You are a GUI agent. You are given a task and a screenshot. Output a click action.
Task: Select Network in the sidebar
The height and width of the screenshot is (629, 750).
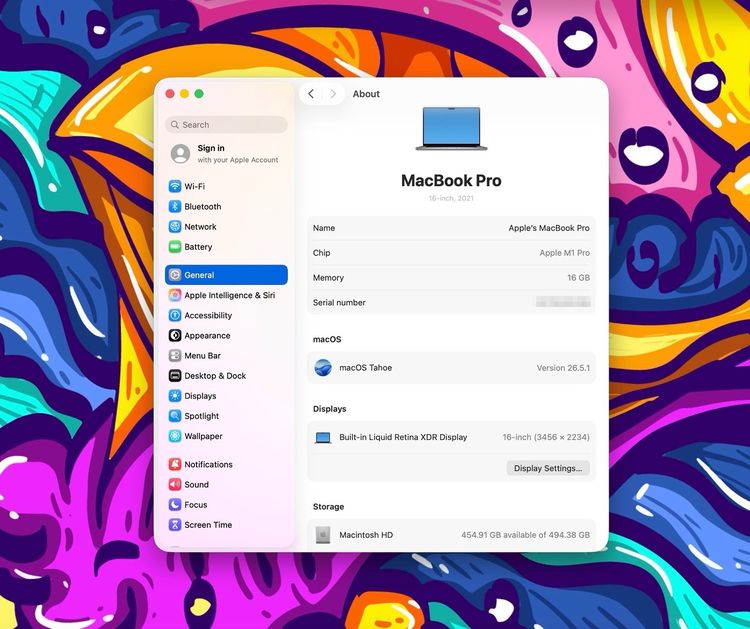point(226,226)
